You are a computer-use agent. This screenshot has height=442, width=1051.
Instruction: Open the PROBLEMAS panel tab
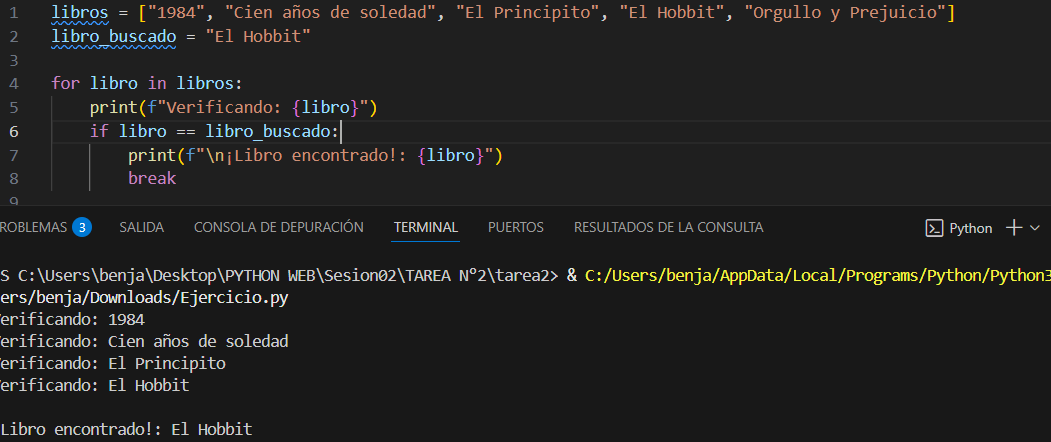click(x=34, y=227)
